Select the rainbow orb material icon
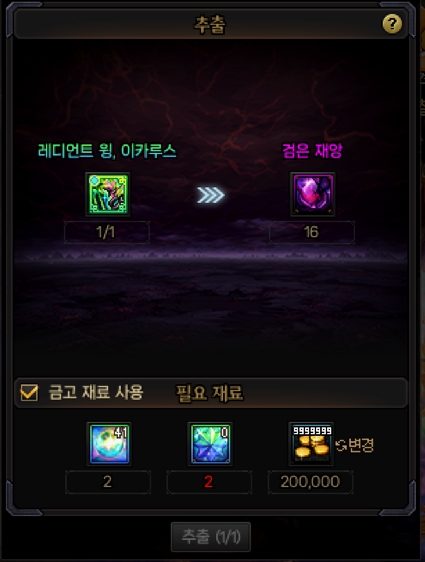Viewport: 425px width, 562px height. point(109,444)
